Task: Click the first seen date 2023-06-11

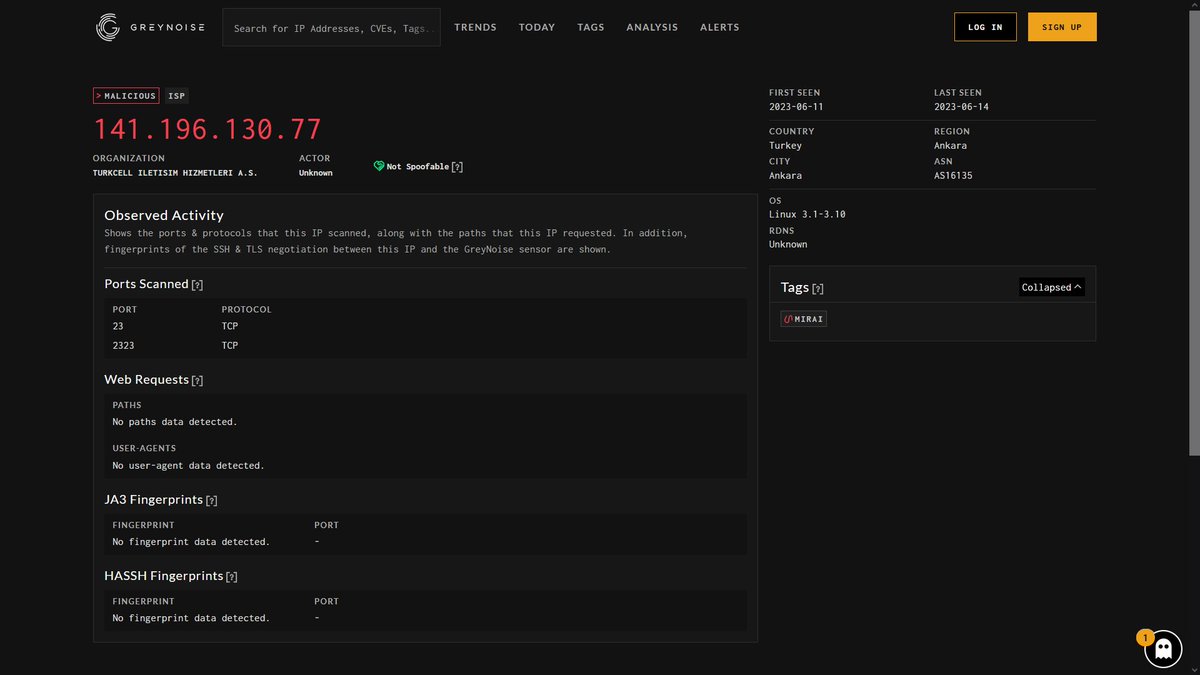Action: pyautogui.click(x=796, y=107)
